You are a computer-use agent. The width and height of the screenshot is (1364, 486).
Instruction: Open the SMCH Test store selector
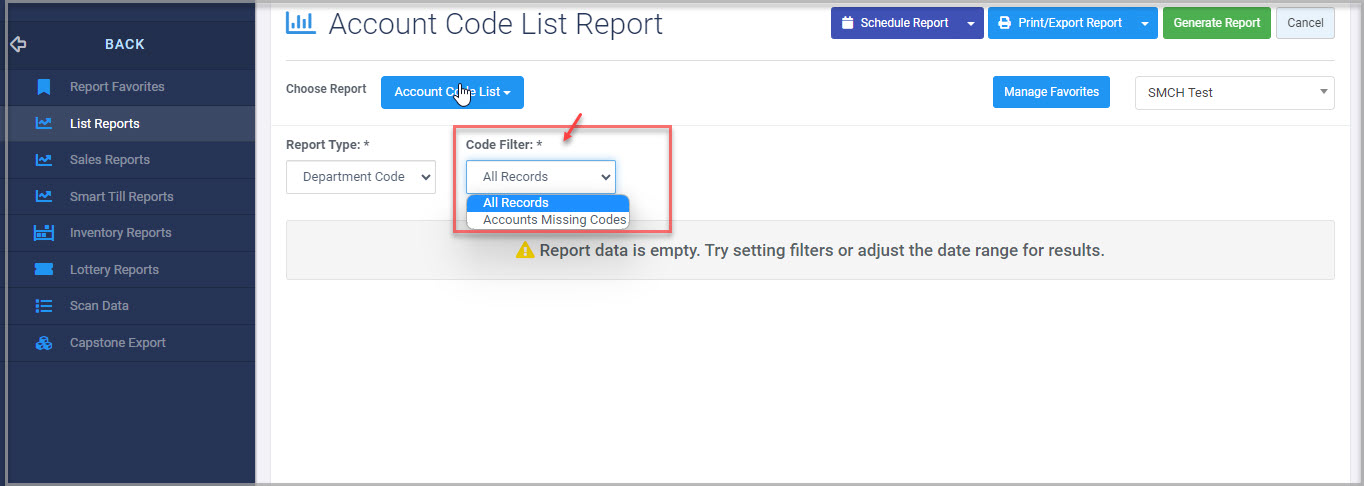(1235, 93)
